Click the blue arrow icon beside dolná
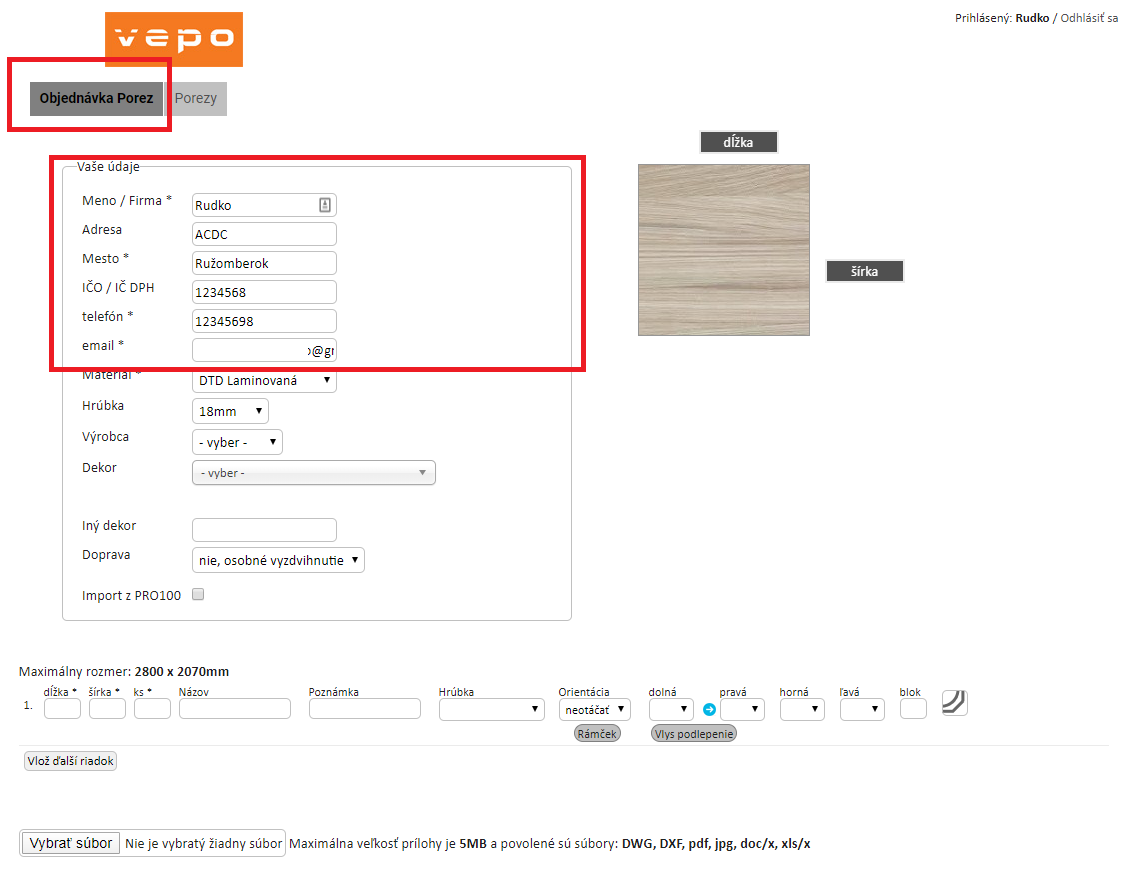The height and width of the screenshot is (873, 1129). click(x=709, y=709)
